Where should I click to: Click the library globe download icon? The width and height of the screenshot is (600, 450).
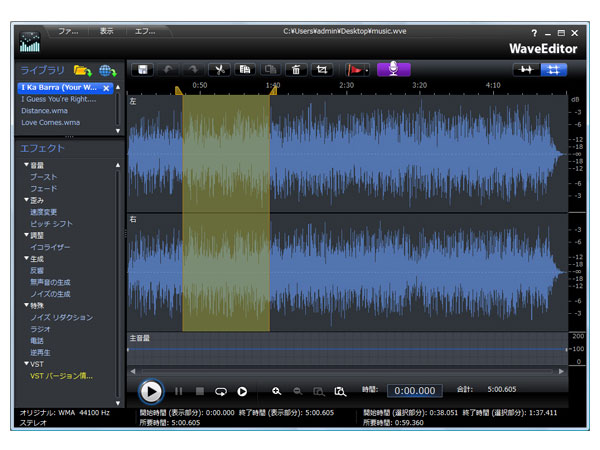click(x=107, y=71)
